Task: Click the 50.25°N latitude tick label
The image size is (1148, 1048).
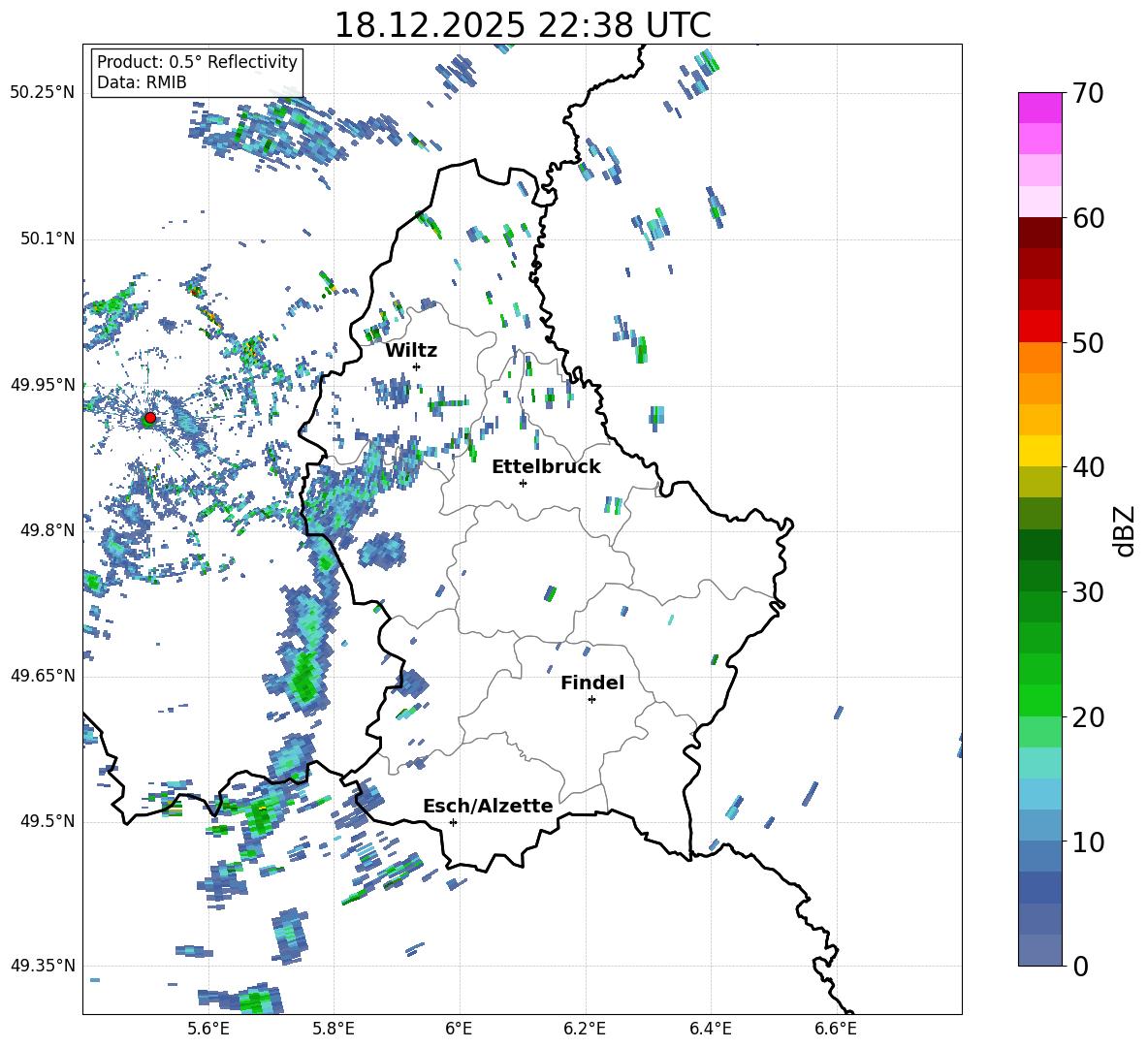Action: pyautogui.click(x=43, y=93)
